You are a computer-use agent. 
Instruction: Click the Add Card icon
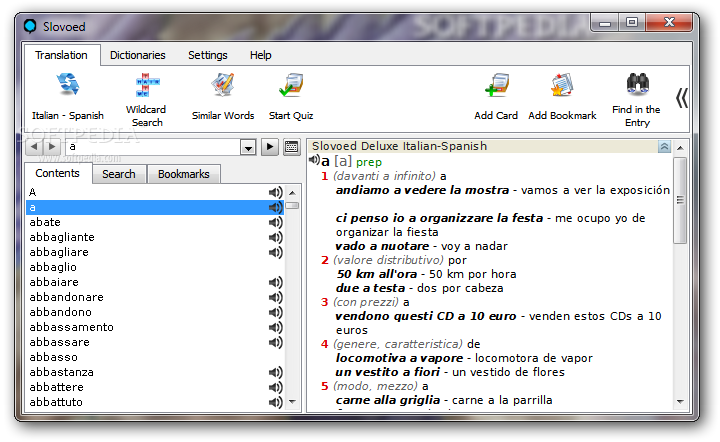tap(496, 85)
